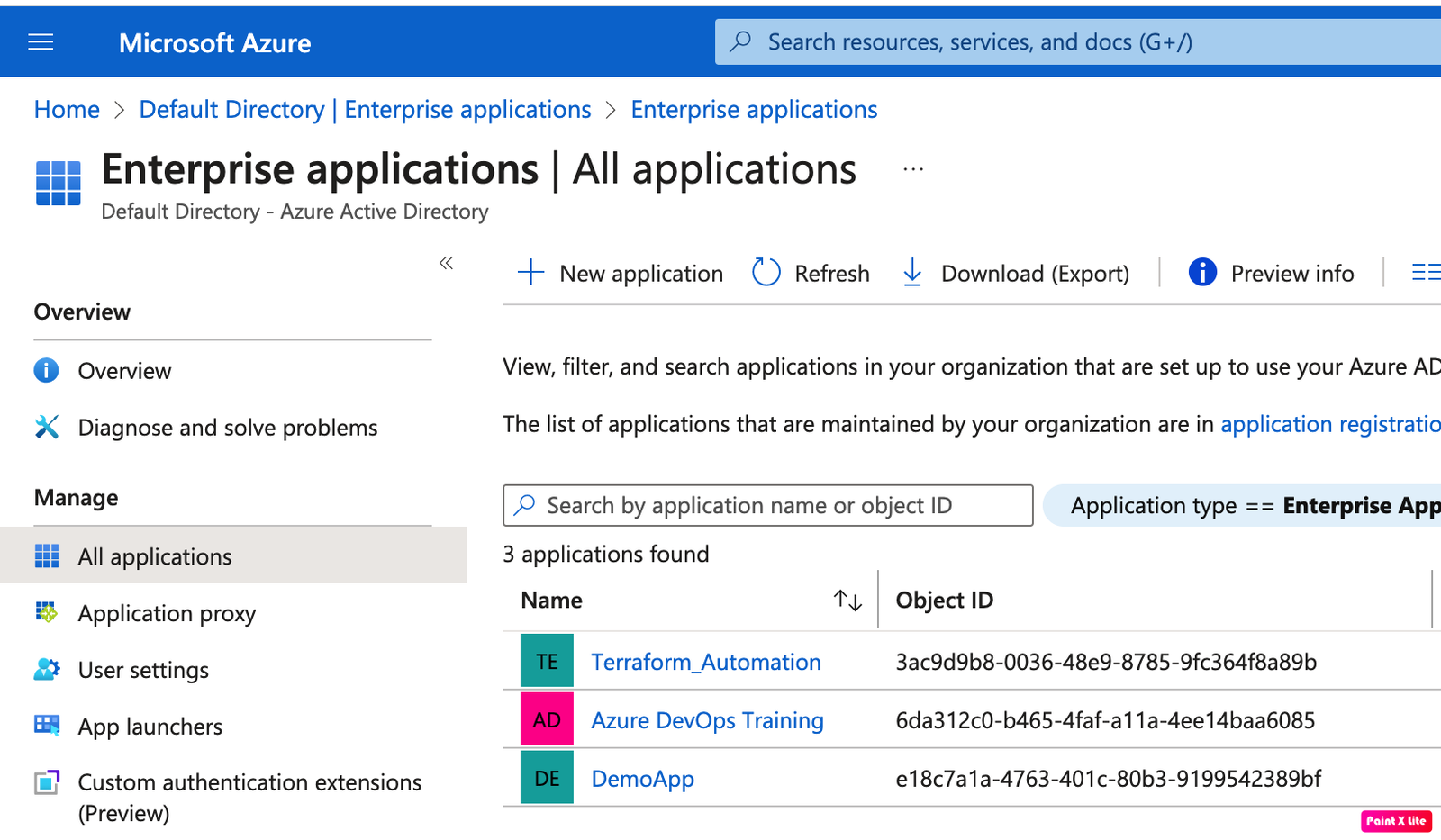Click the App launchers icon
Screen dimensions: 1441x840
pos(47,726)
